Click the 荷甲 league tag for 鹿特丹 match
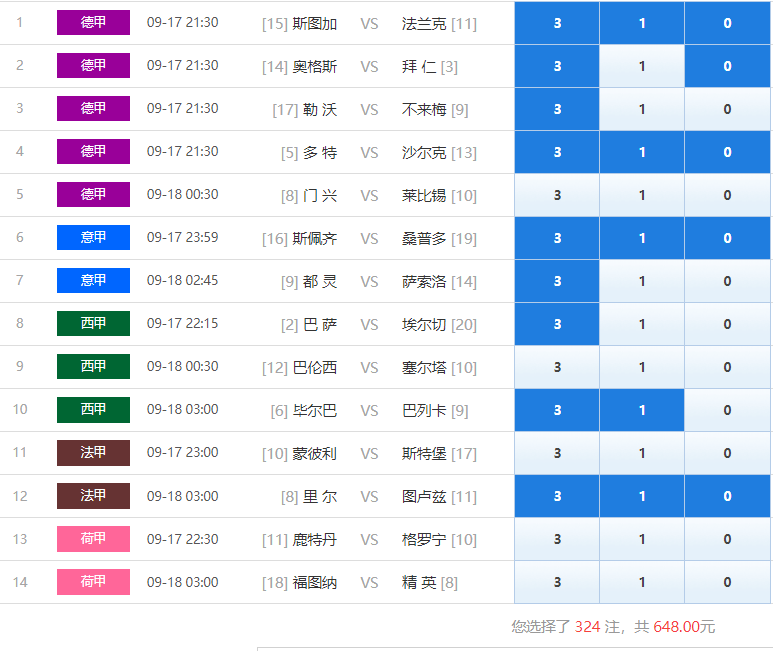 (93, 539)
